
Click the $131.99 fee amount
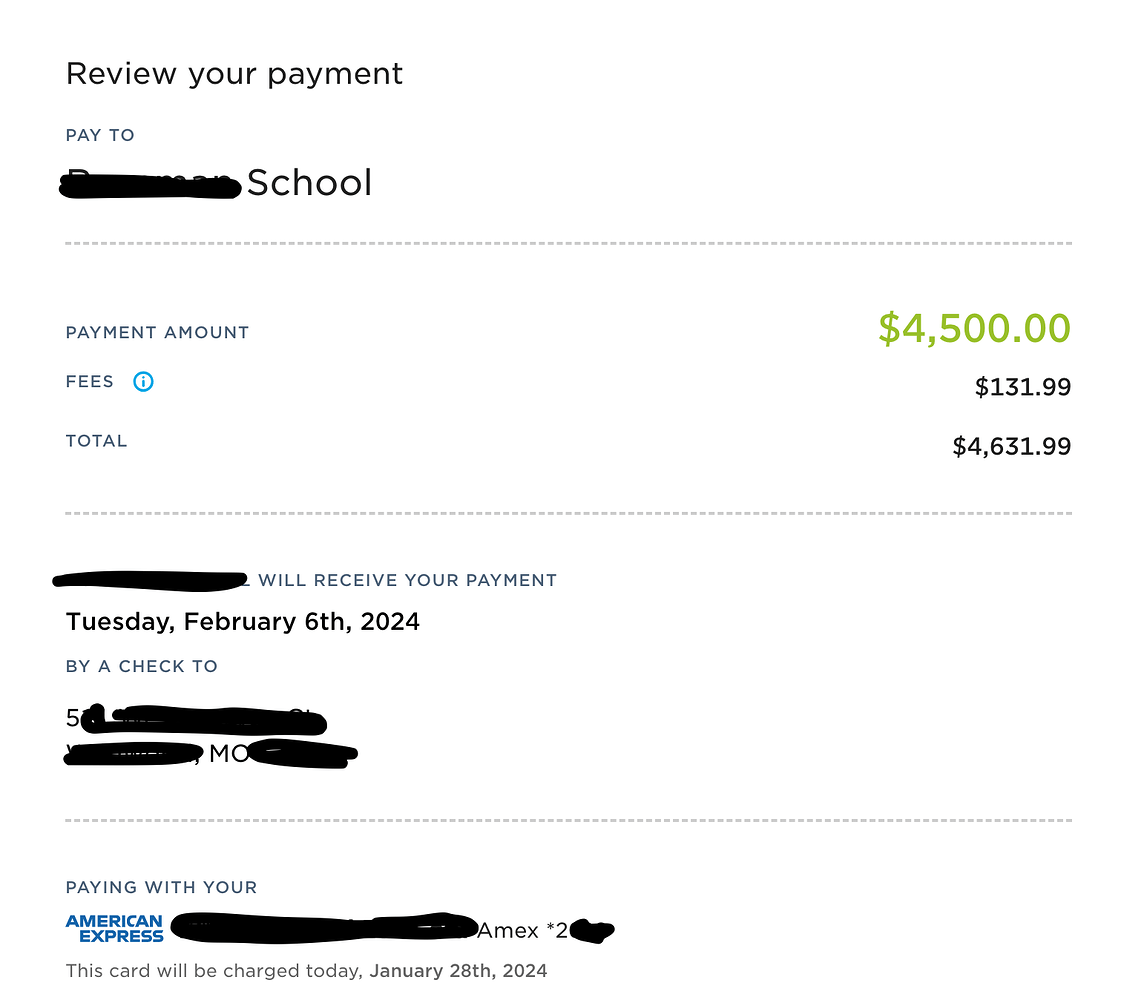click(x=1022, y=387)
